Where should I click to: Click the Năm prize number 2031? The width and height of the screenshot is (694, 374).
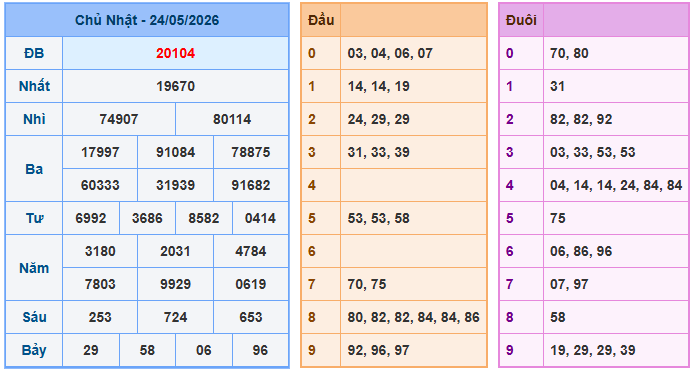pos(176,251)
